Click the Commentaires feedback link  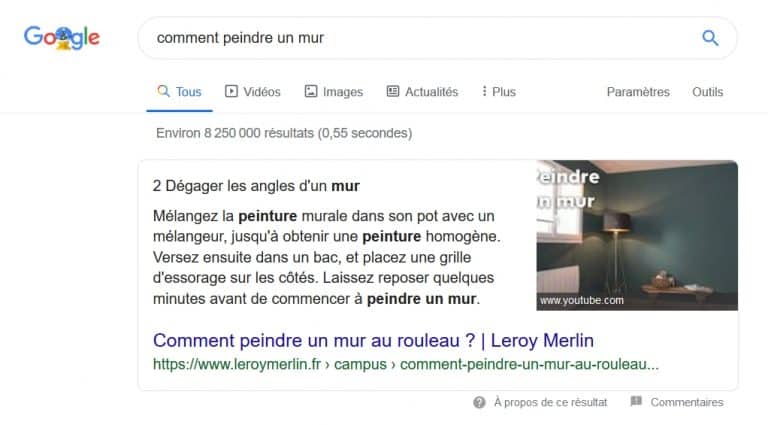(x=687, y=402)
